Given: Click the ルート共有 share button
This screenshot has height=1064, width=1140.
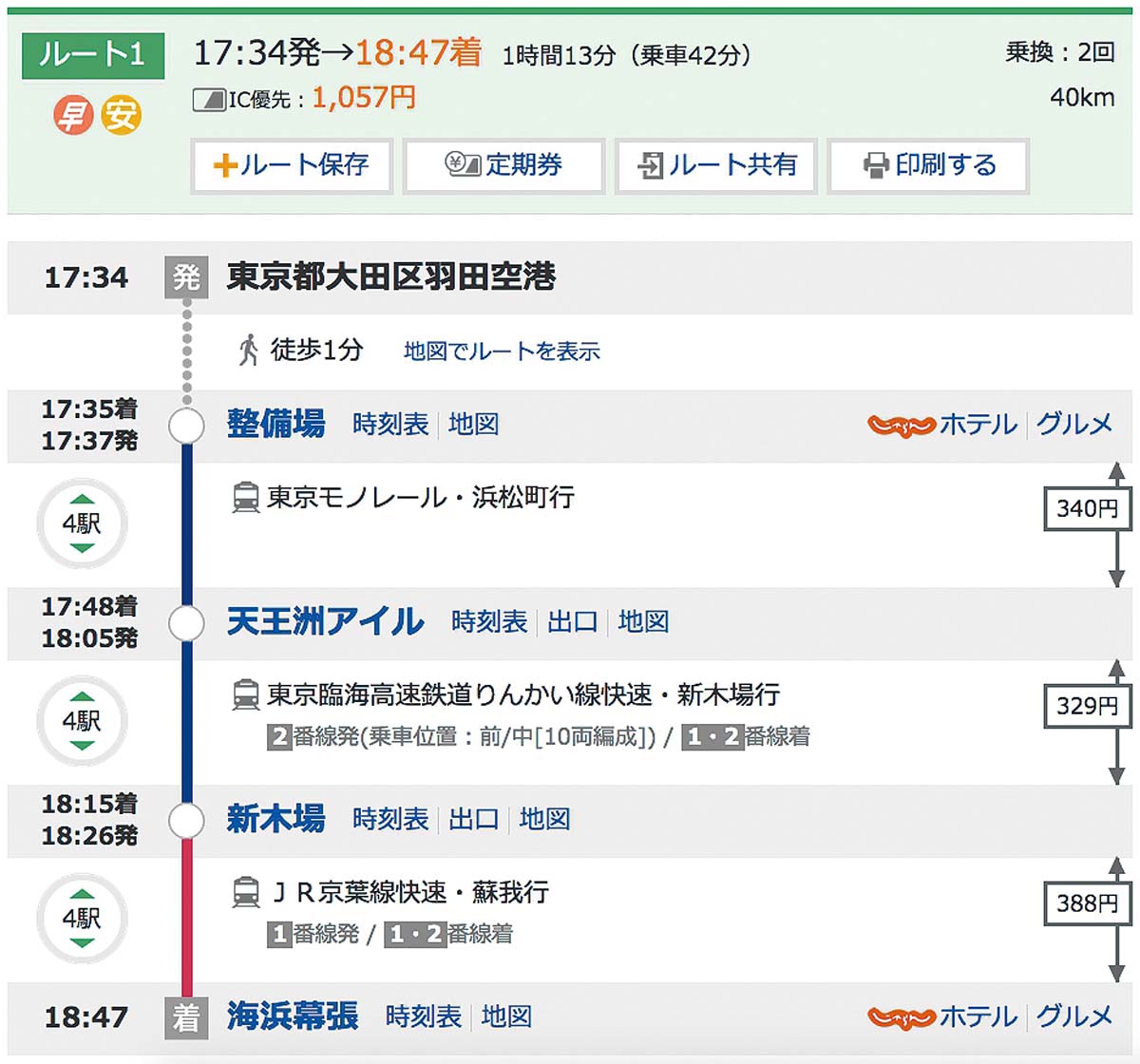Looking at the screenshot, I should 717,165.
